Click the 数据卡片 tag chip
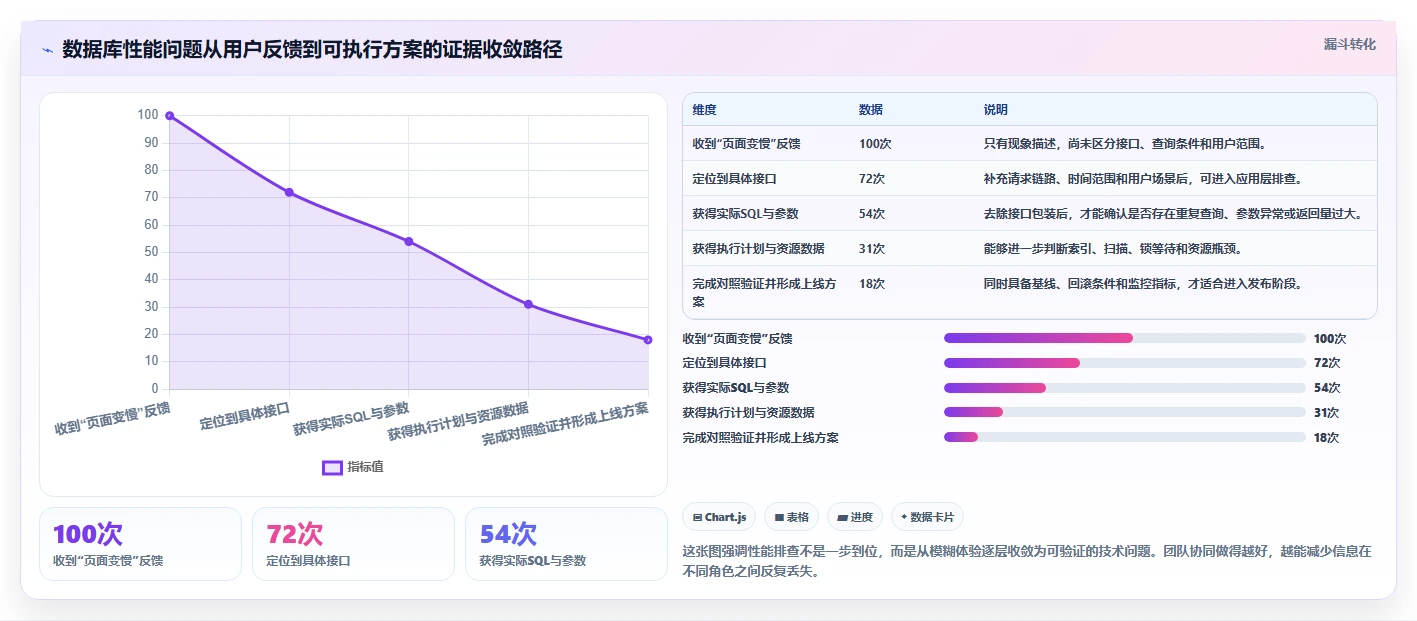 point(927,517)
